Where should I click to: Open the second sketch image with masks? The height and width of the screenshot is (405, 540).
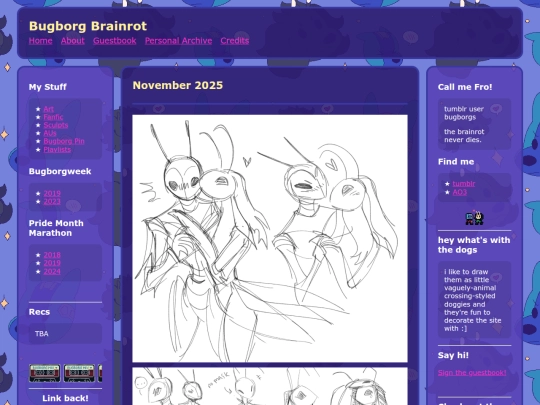click(270, 386)
